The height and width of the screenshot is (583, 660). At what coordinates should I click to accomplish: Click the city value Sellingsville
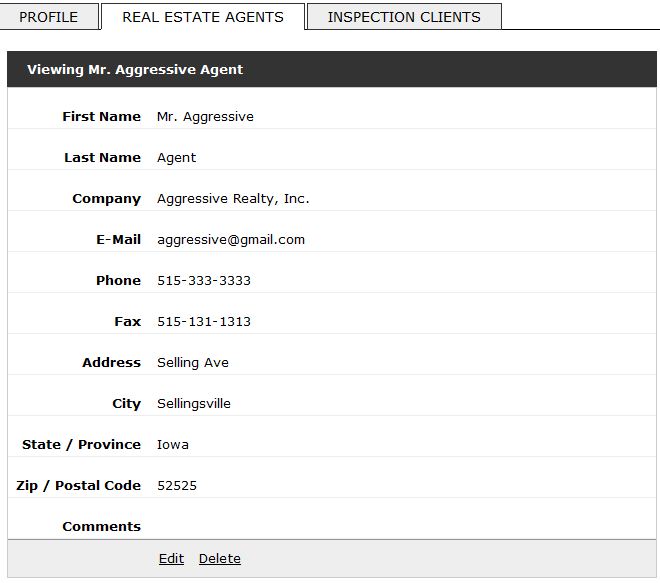pyautogui.click(x=194, y=404)
